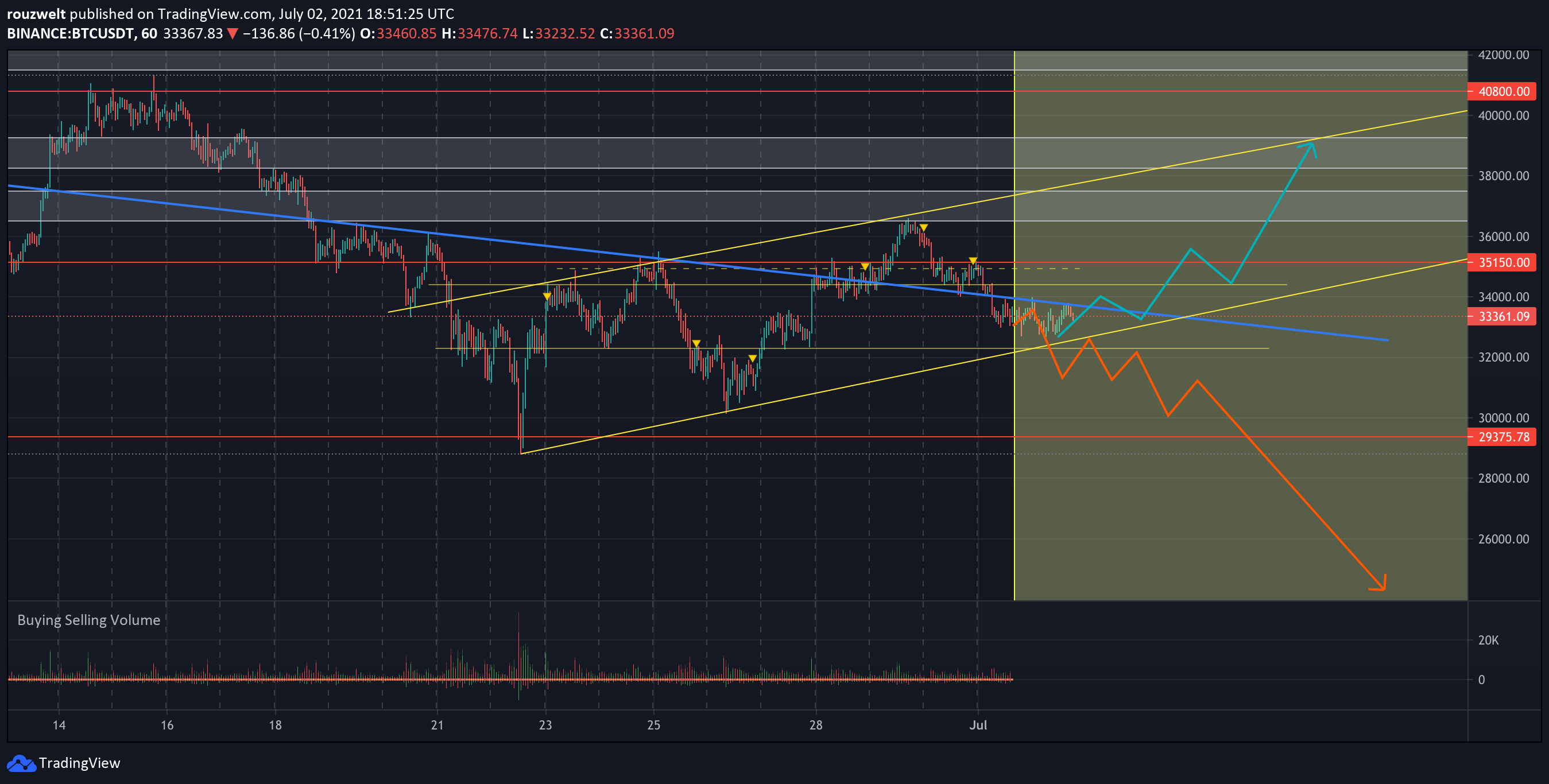Click the 38000.00 price axis value
This screenshot has height=784, width=1549.
[x=1503, y=176]
